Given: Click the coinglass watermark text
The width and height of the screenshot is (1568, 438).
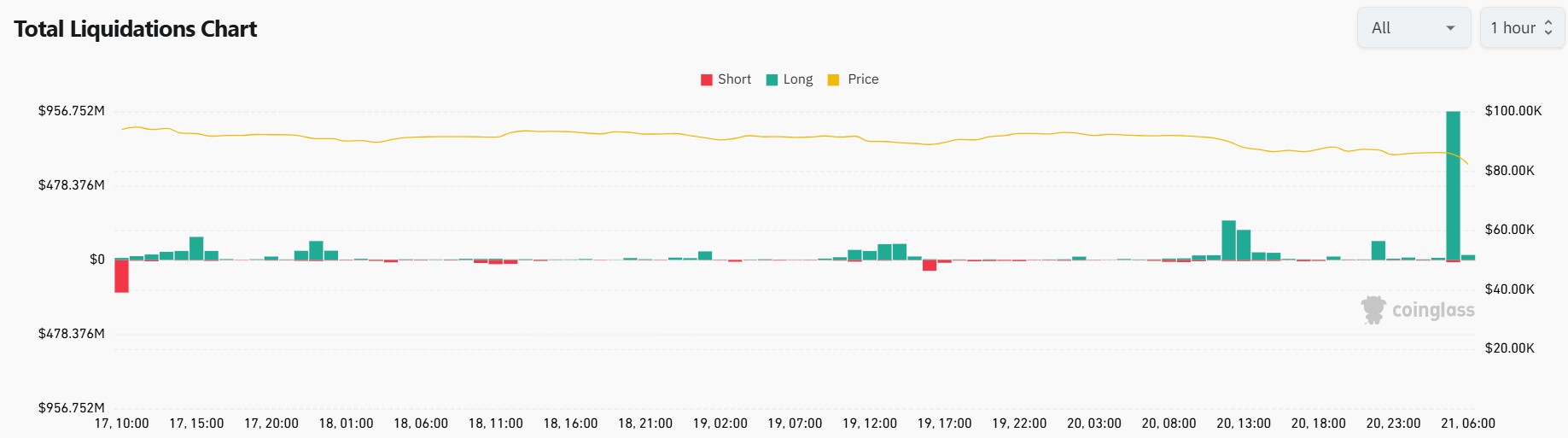Looking at the screenshot, I should click(x=1433, y=310).
